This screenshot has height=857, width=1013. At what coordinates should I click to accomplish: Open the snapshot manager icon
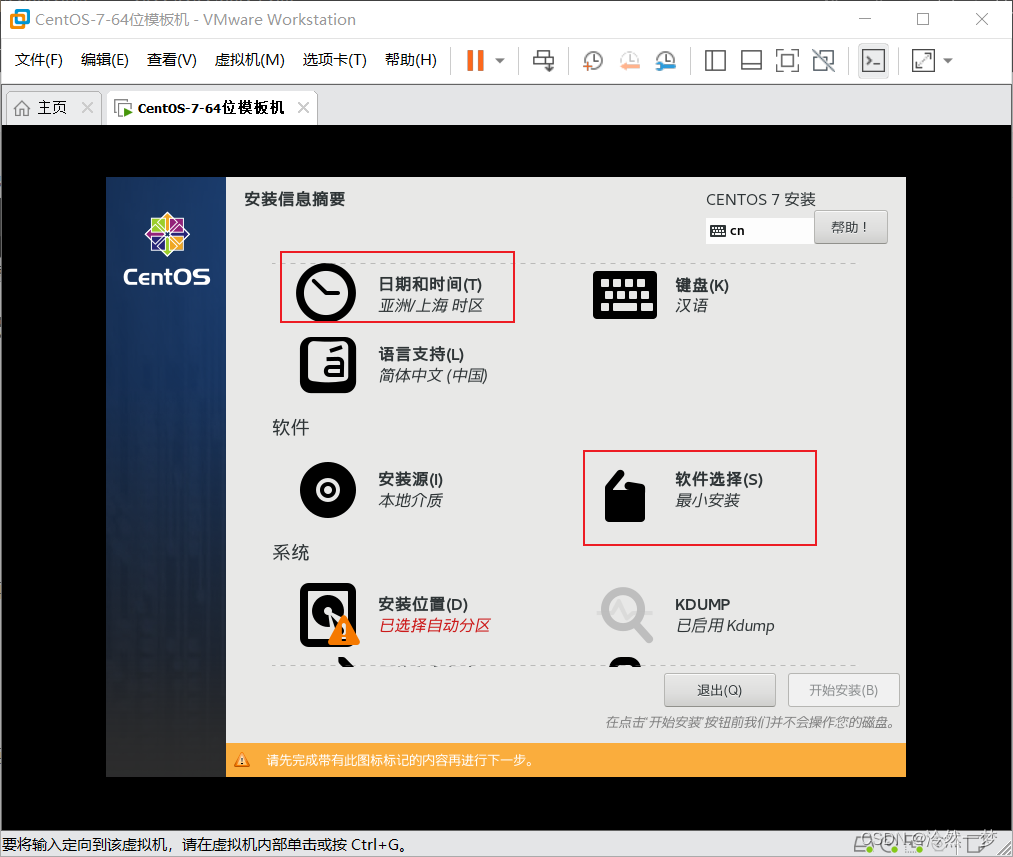[665, 61]
